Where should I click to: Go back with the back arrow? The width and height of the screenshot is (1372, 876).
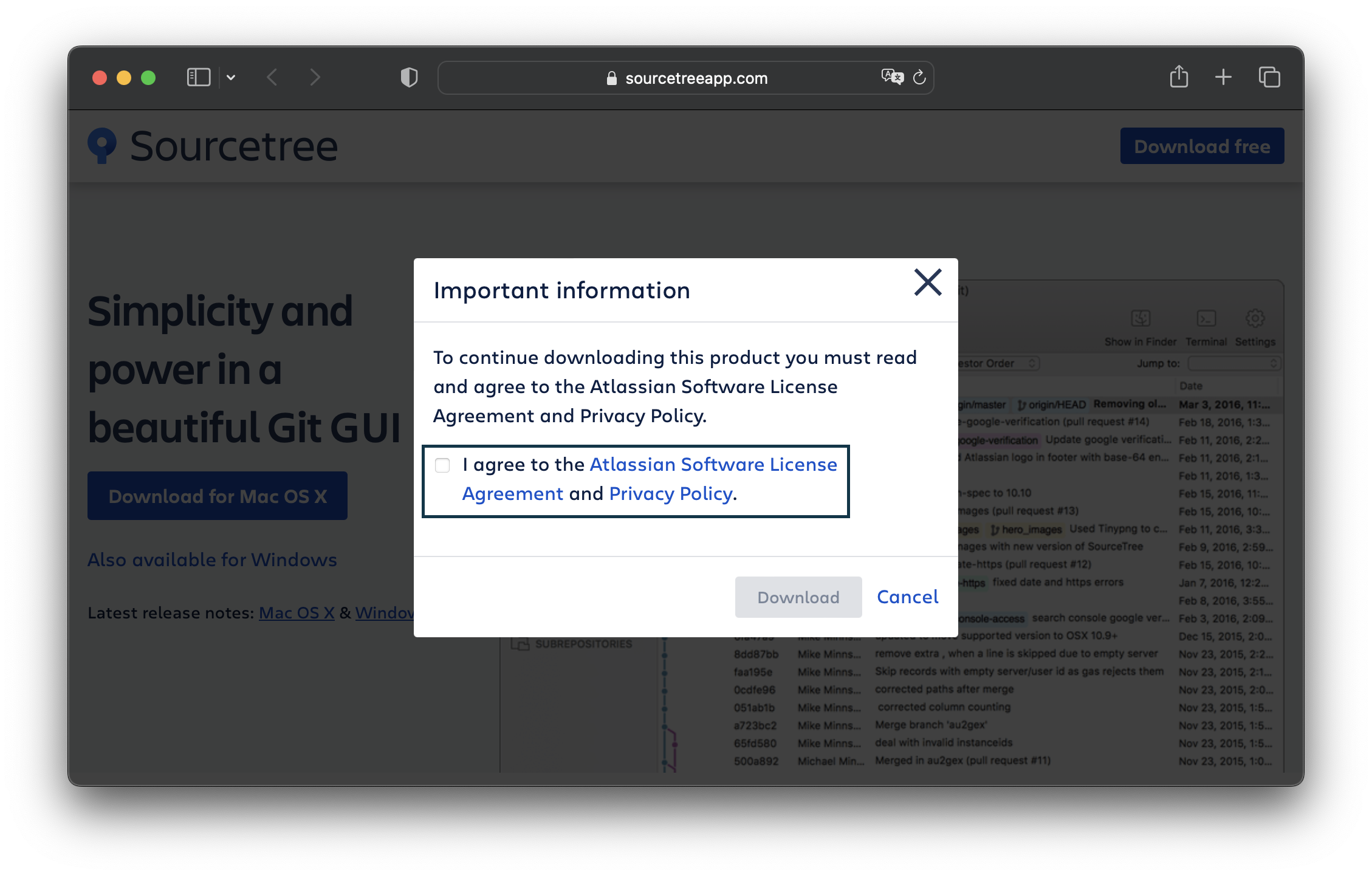pos(272,78)
